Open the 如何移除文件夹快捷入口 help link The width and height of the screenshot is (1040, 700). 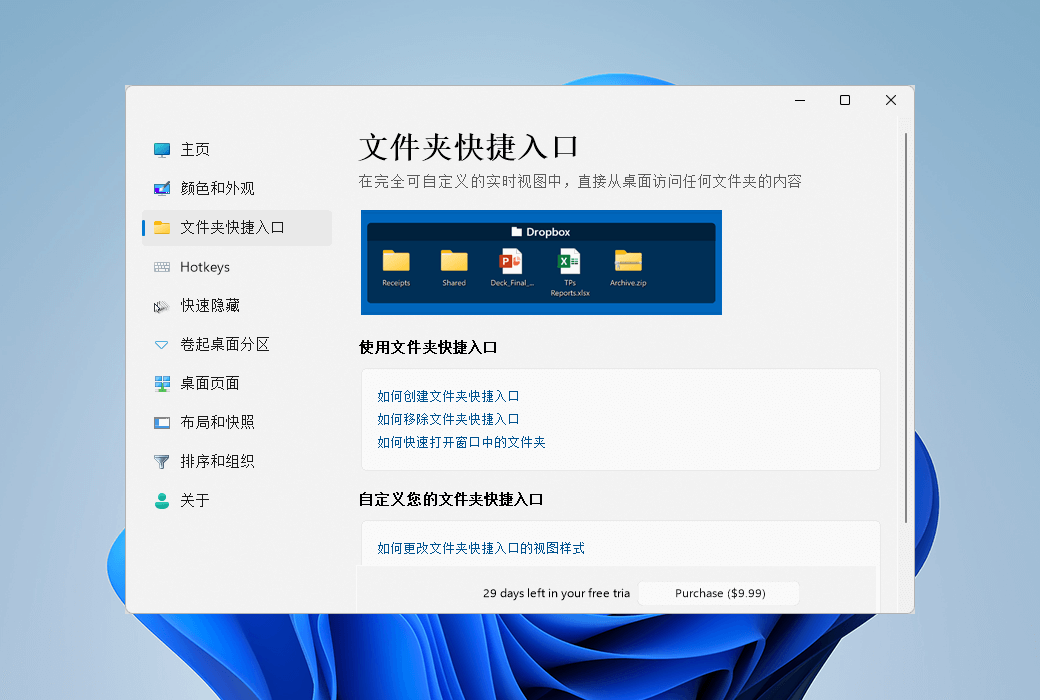click(448, 419)
